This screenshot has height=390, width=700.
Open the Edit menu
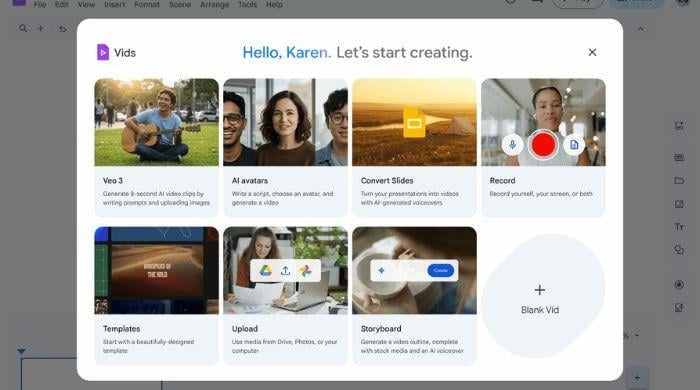point(62,4)
